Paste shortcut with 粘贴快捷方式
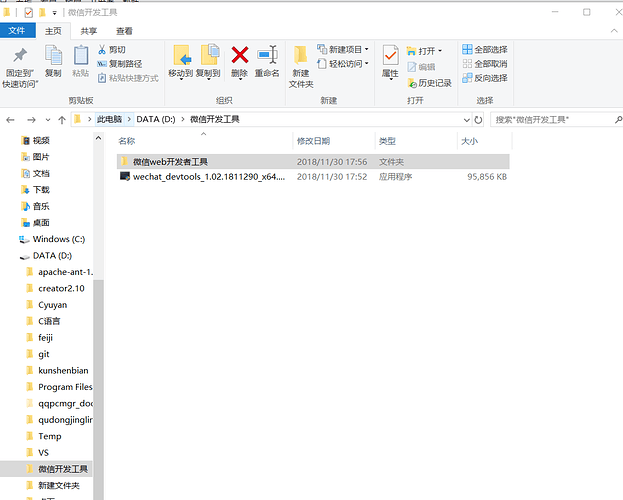 point(128,78)
